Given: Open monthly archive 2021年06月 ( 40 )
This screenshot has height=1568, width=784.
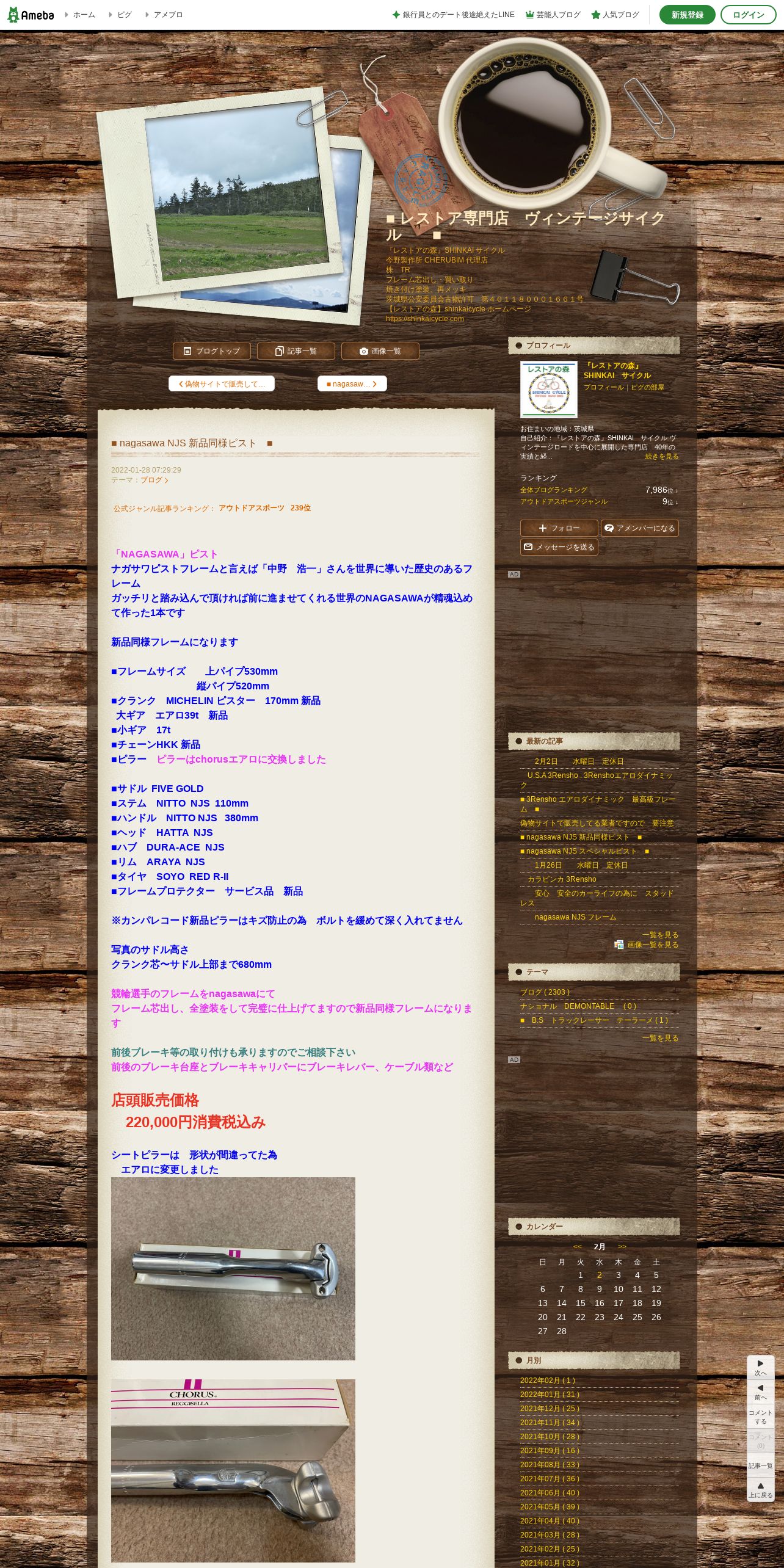Looking at the screenshot, I should pyautogui.click(x=550, y=1493).
